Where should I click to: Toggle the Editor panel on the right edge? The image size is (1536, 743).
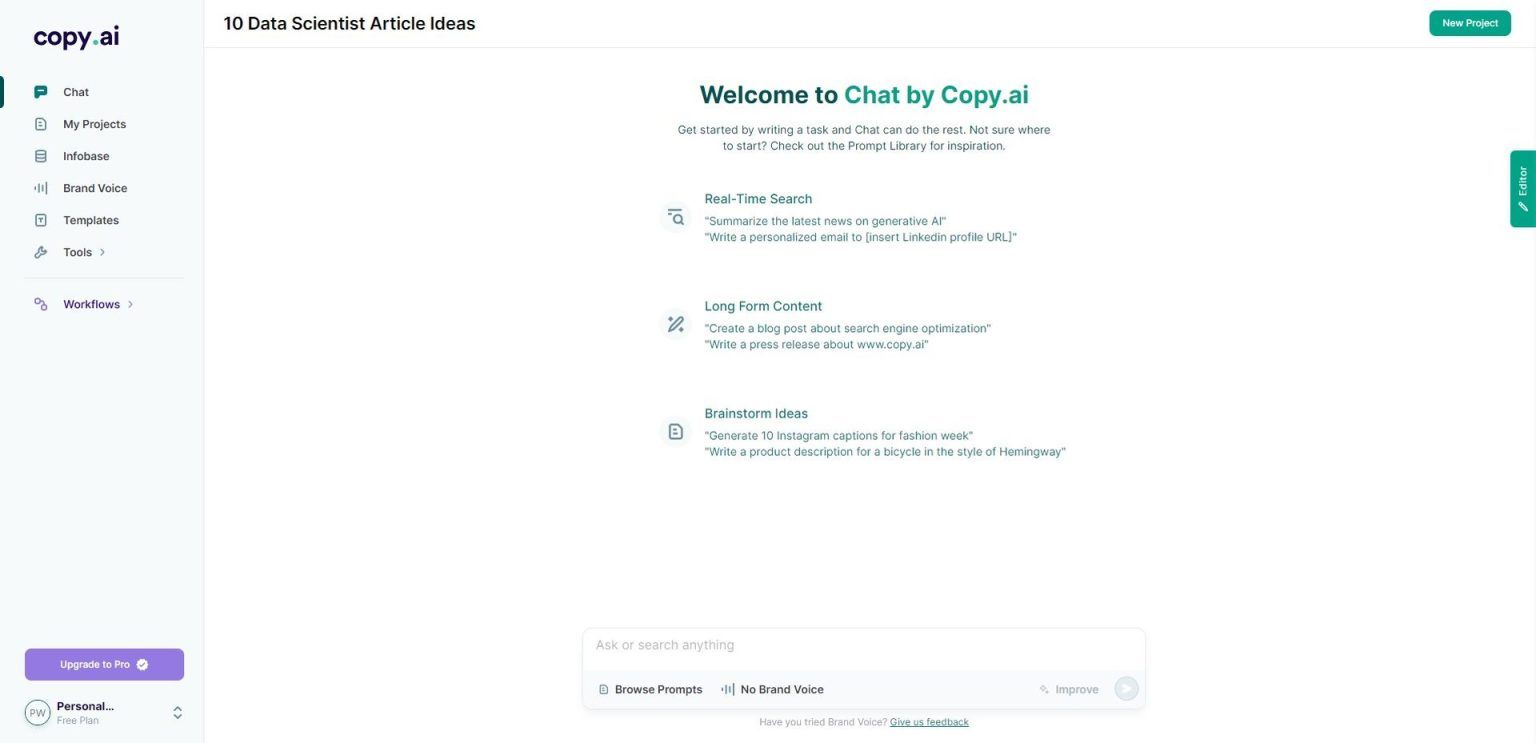click(1522, 188)
